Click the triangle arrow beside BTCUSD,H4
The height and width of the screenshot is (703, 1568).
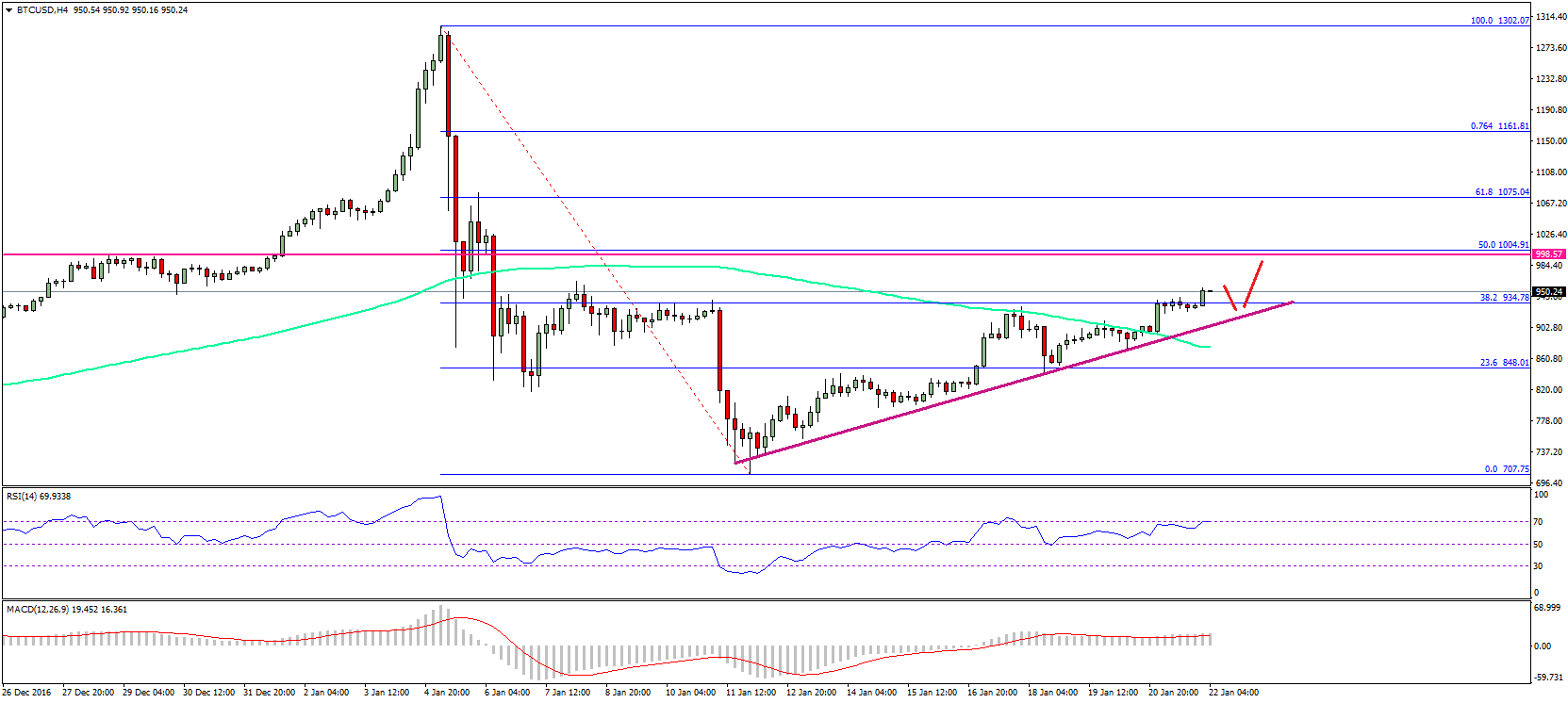point(10,10)
